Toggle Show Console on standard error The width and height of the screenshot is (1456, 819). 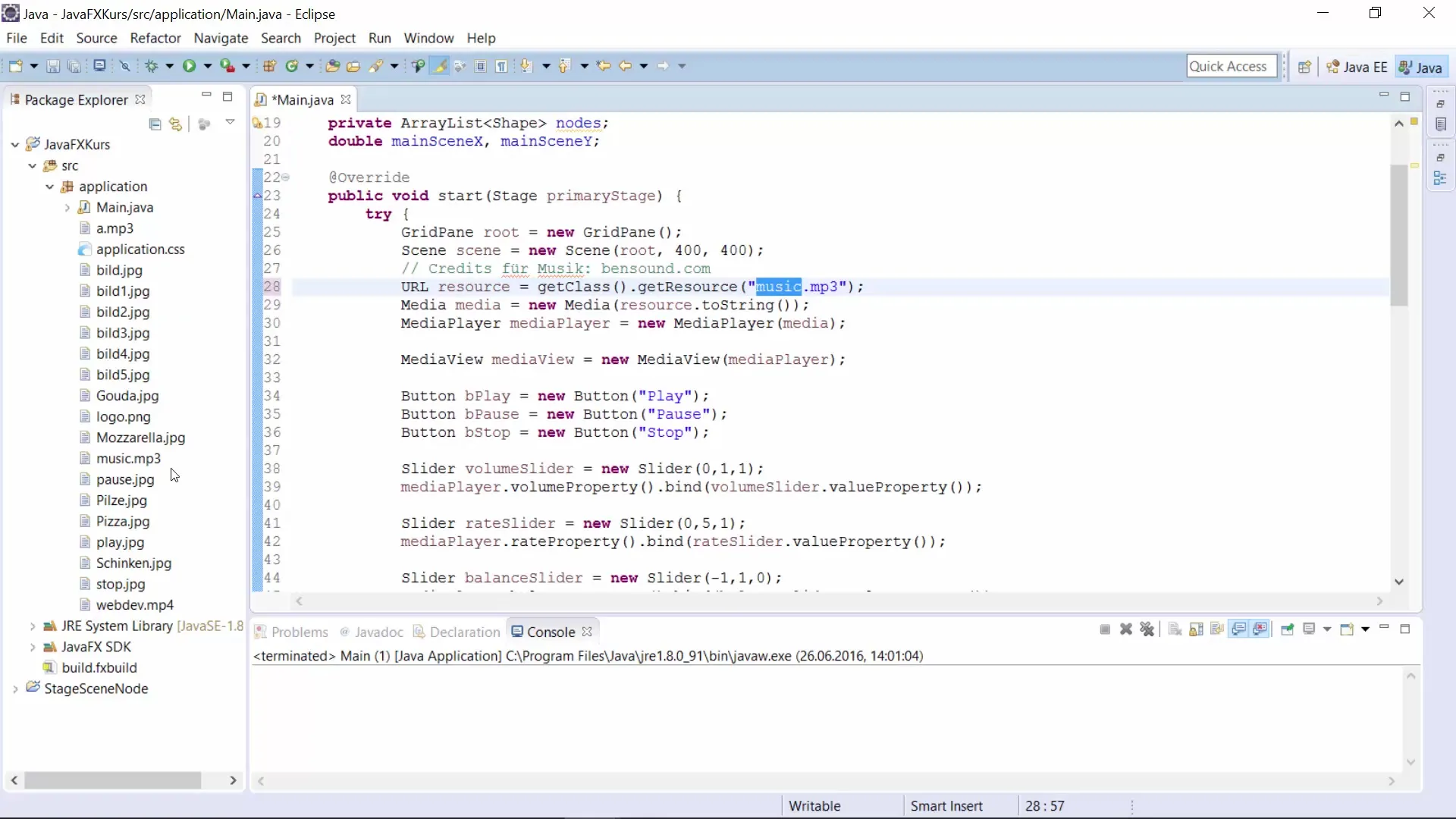click(1260, 629)
